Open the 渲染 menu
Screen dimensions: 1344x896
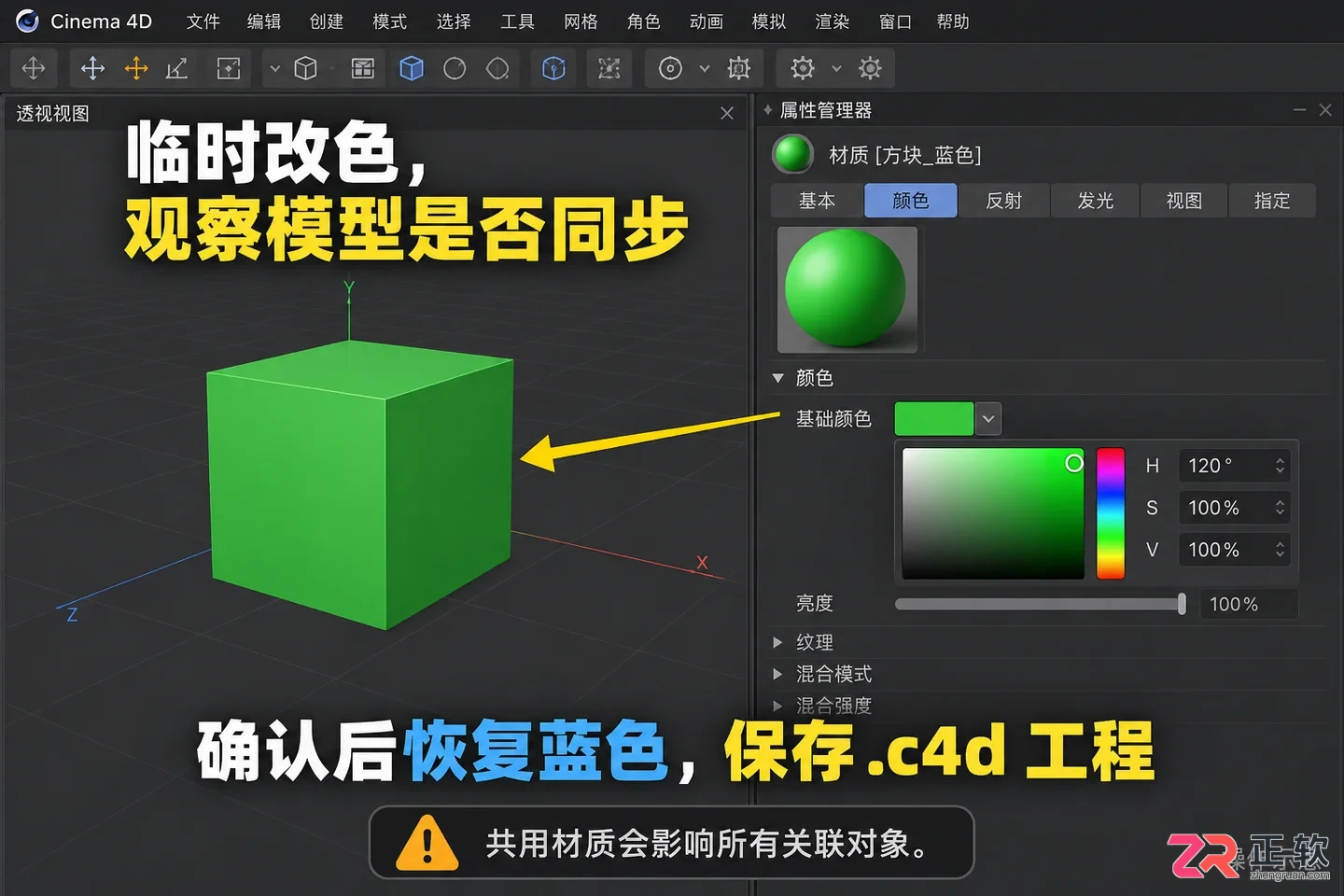pyautogui.click(x=832, y=21)
